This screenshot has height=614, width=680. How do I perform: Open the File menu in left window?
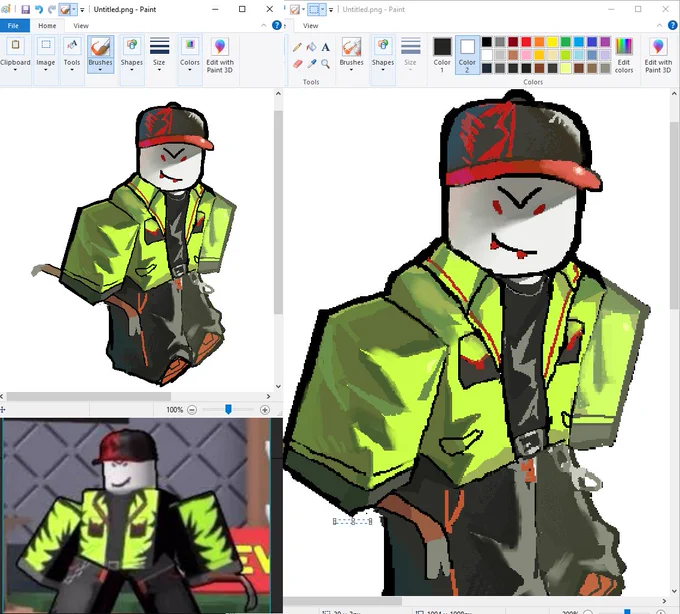(x=14, y=26)
